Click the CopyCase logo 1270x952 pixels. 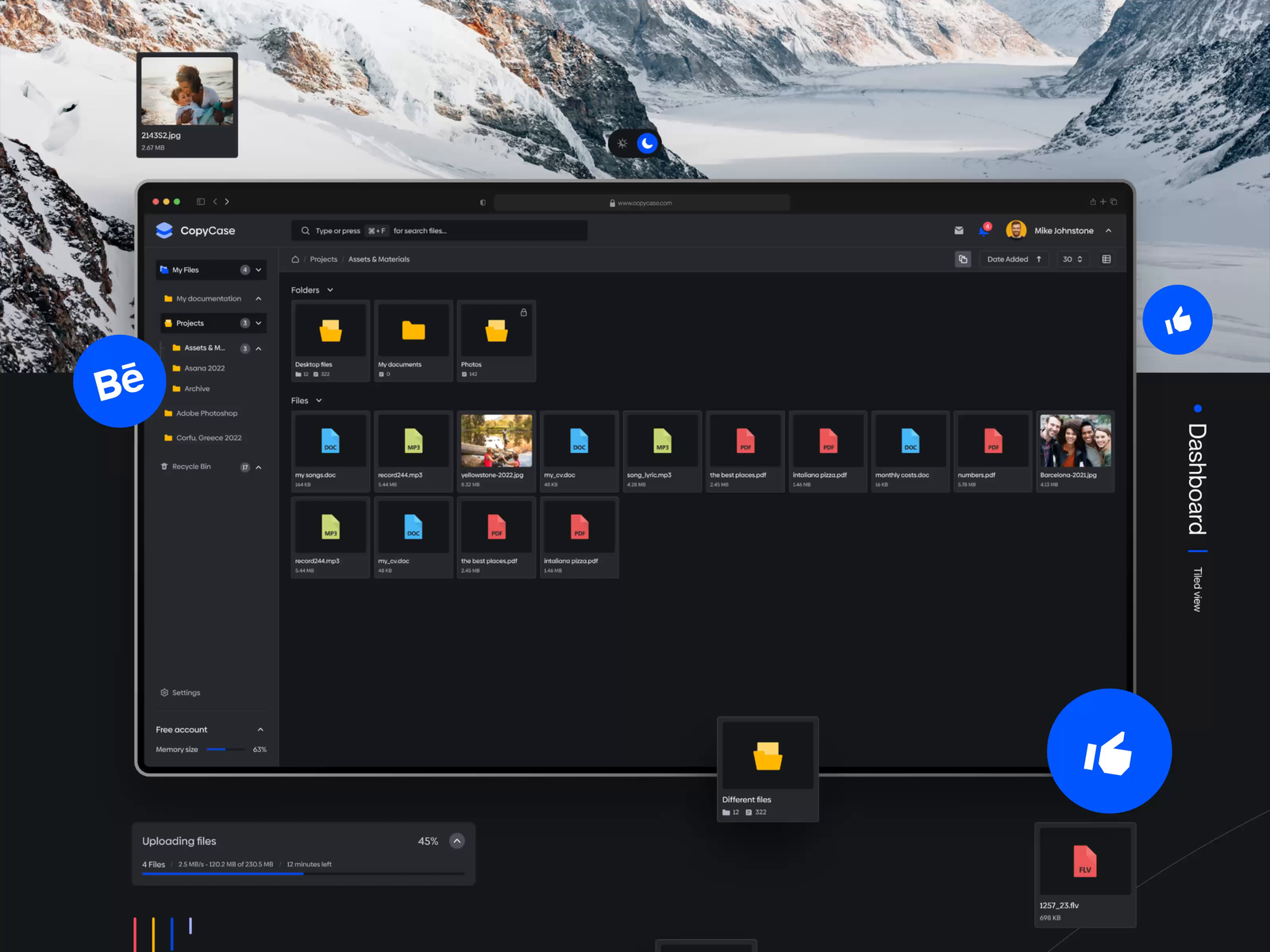(x=164, y=231)
